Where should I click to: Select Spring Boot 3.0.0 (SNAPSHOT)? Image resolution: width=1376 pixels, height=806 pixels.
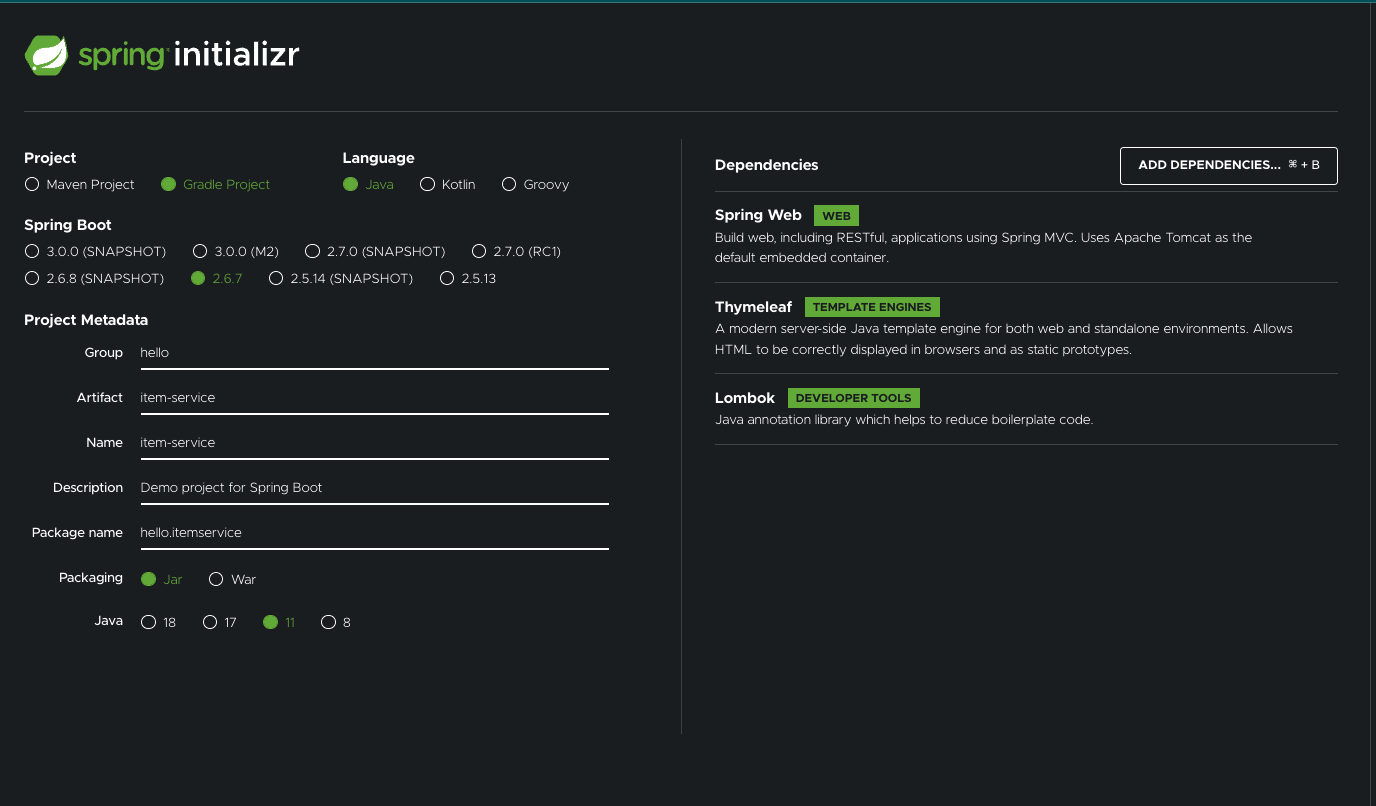click(32, 251)
